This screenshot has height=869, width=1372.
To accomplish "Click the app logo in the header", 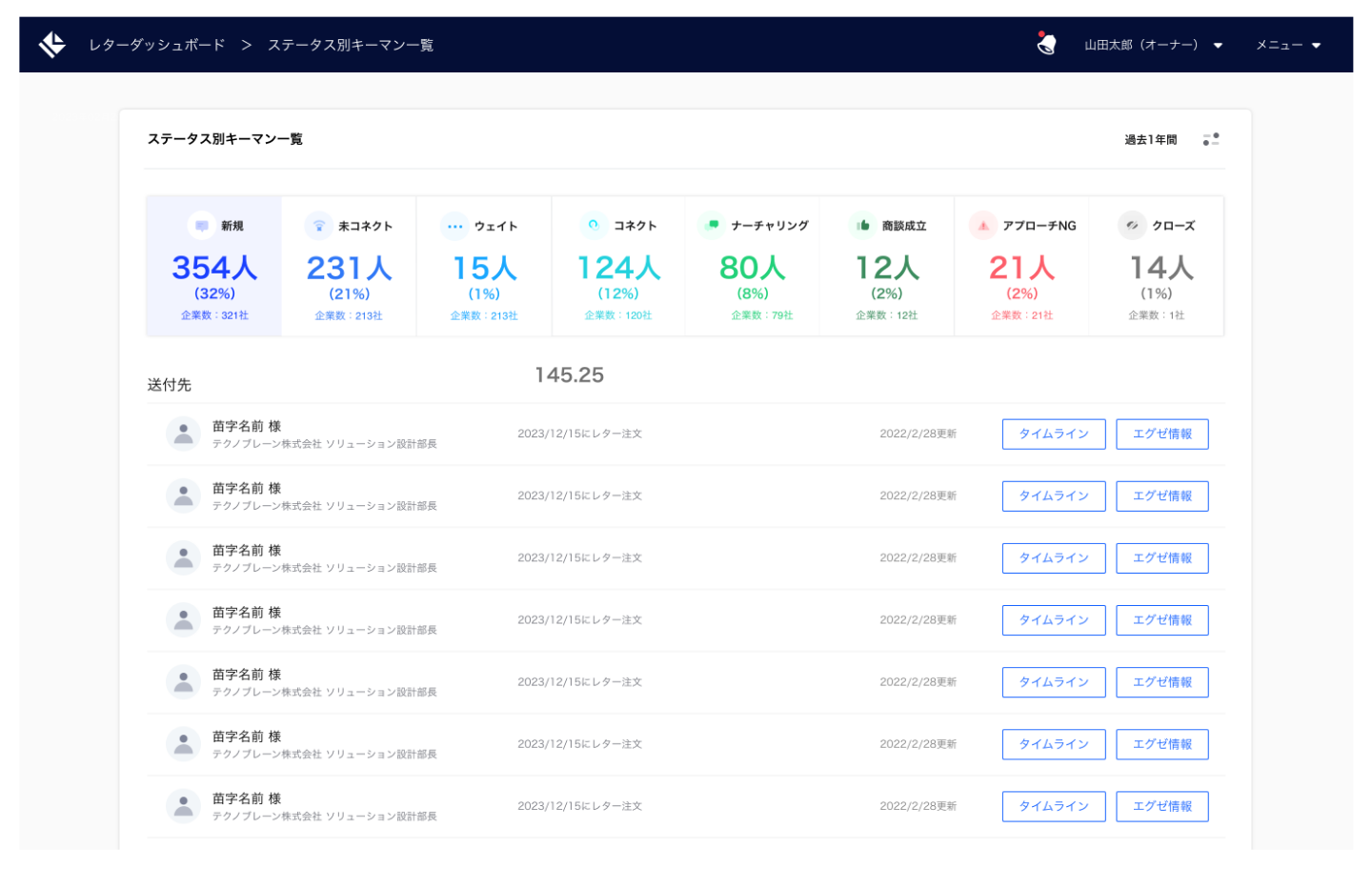I will tap(52, 45).
